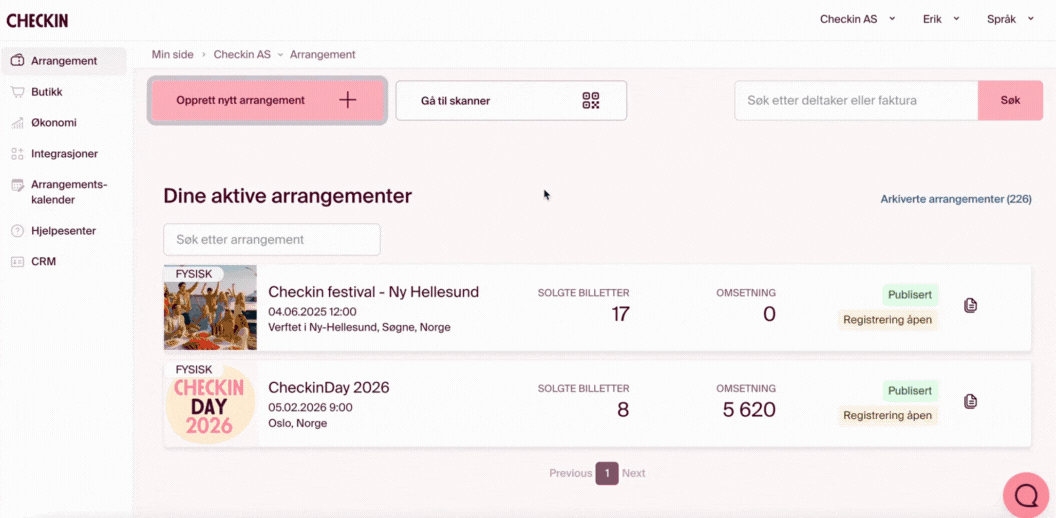Click the Integrasjoner grid icon

pyautogui.click(x=17, y=154)
